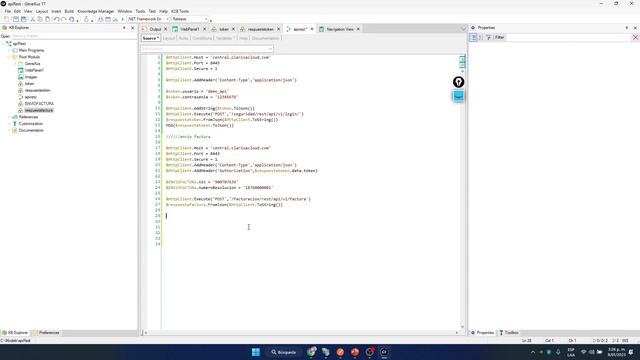Open the File menu
This screenshot has height=360, width=640.
click(8, 11)
